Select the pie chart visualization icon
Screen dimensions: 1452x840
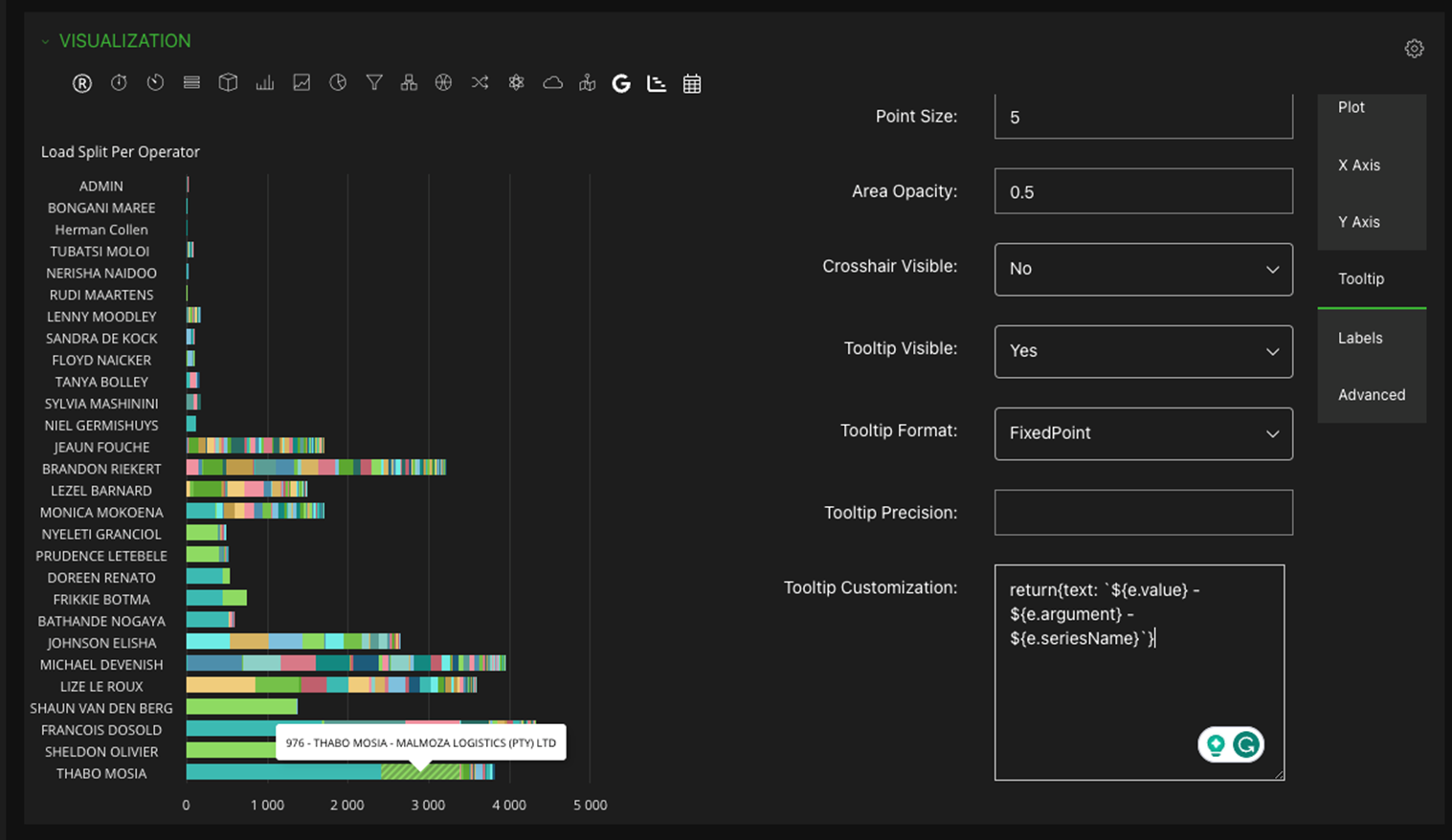(x=338, y=83)
